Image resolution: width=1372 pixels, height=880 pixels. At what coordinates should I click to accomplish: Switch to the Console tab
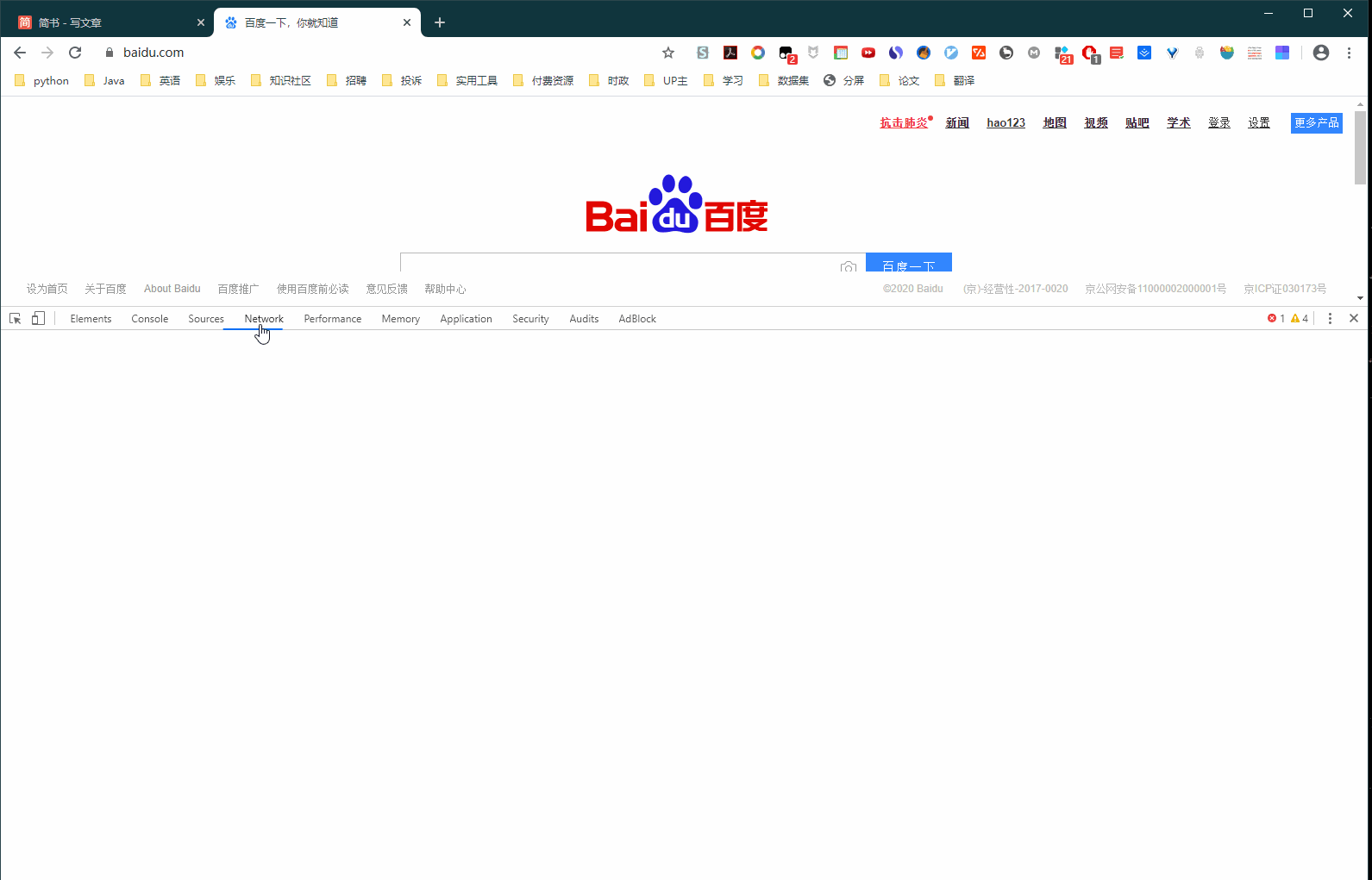(150, 319)
